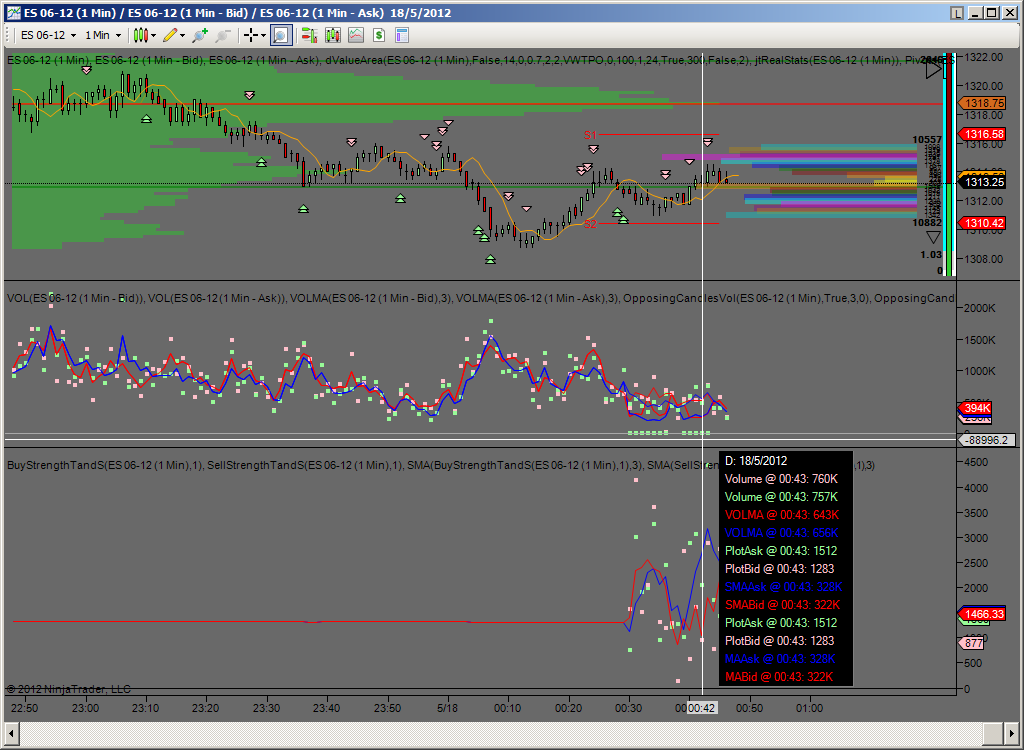Click the zoom out magnifier icon
This screenshot has height=750, width=1024.
pos(223,35)
